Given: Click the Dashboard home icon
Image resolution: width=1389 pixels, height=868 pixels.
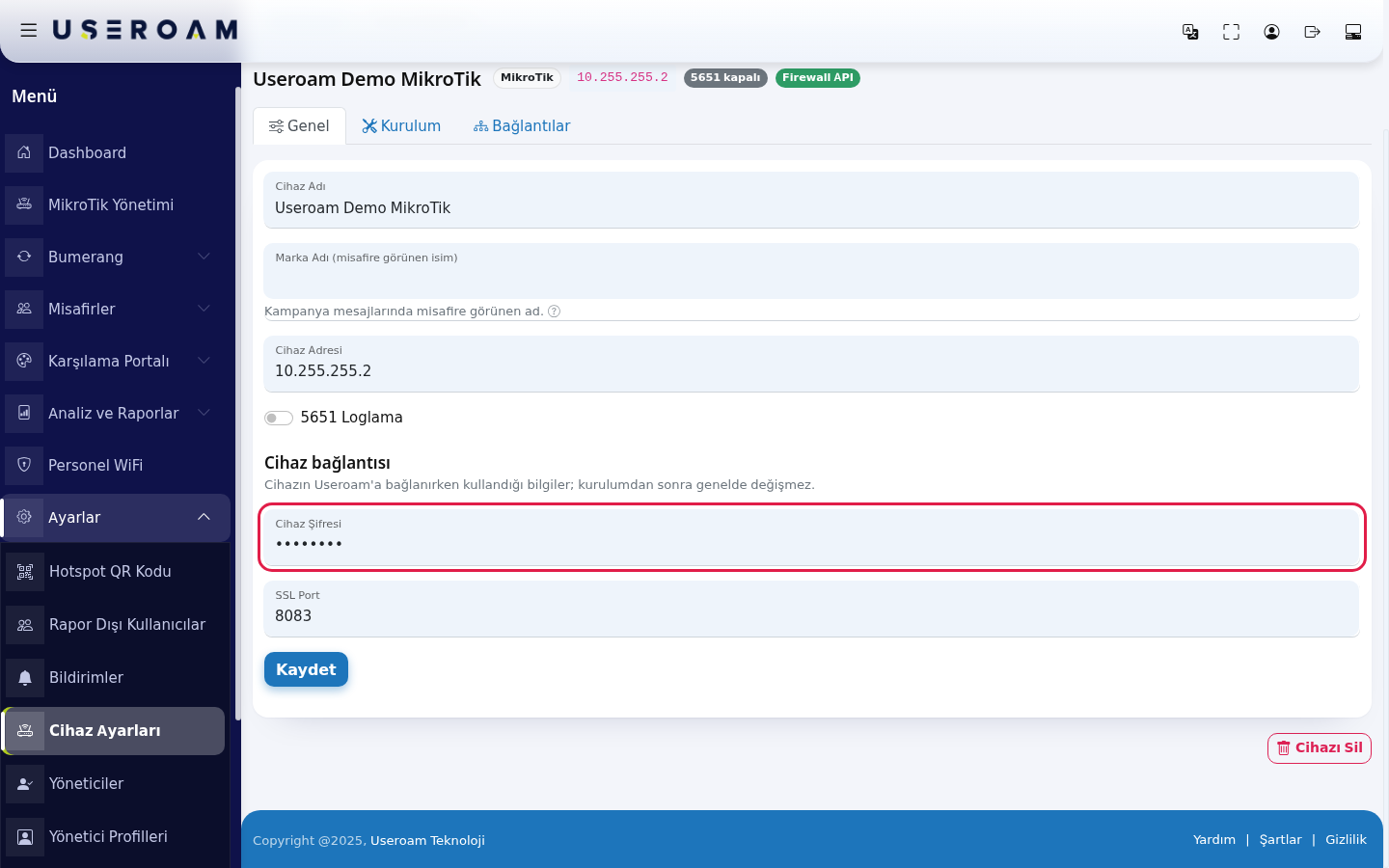Looking at the screenshot, I should (24, 152).
